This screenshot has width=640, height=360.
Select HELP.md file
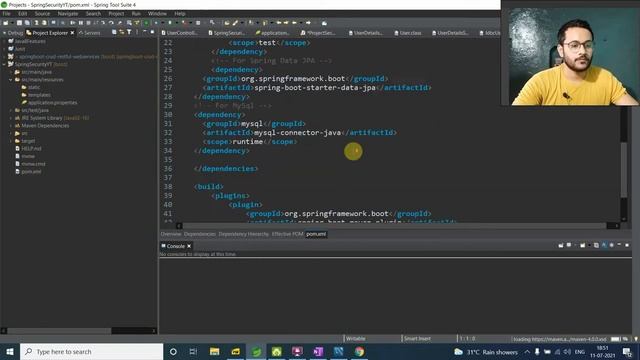pyautogui.click(x=28, y=149)
